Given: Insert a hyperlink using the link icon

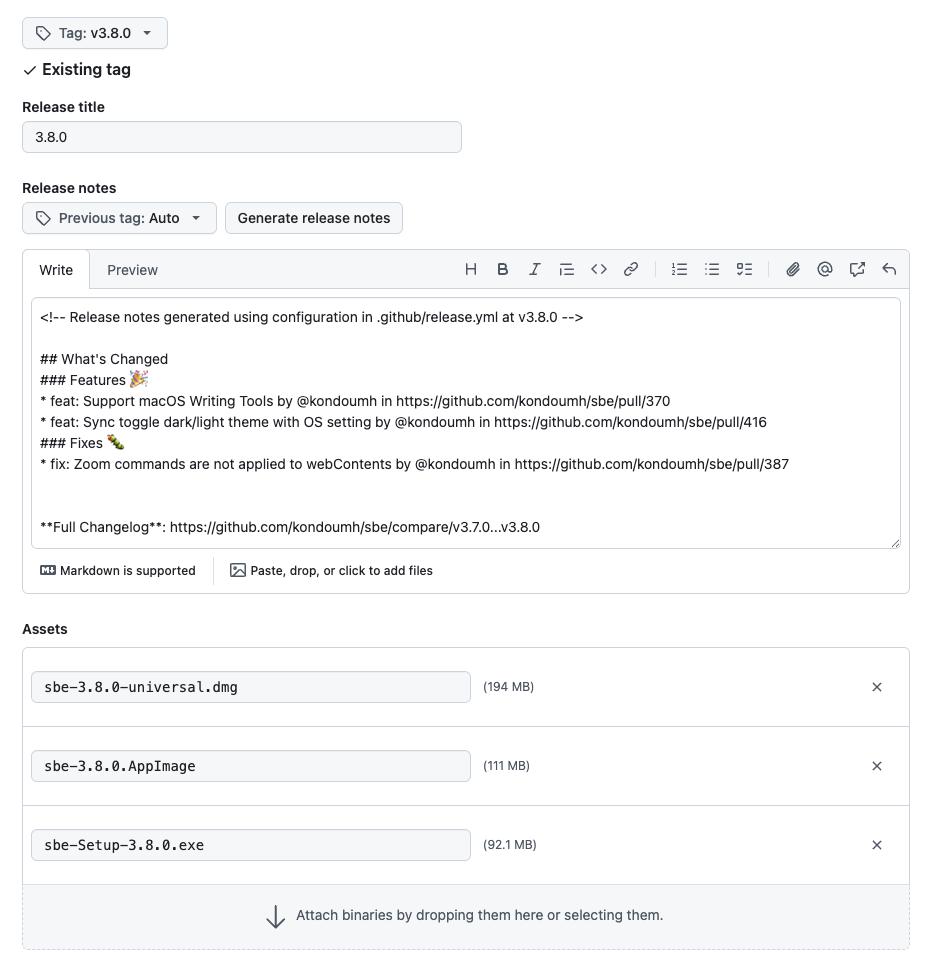Looking at the screenshot, I should pos(630,269).
